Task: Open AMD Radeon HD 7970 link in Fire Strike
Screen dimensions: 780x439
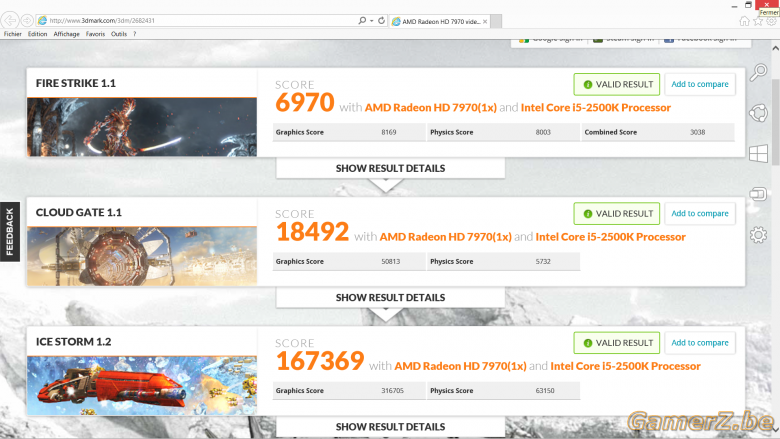Action: tap(431, 108)
